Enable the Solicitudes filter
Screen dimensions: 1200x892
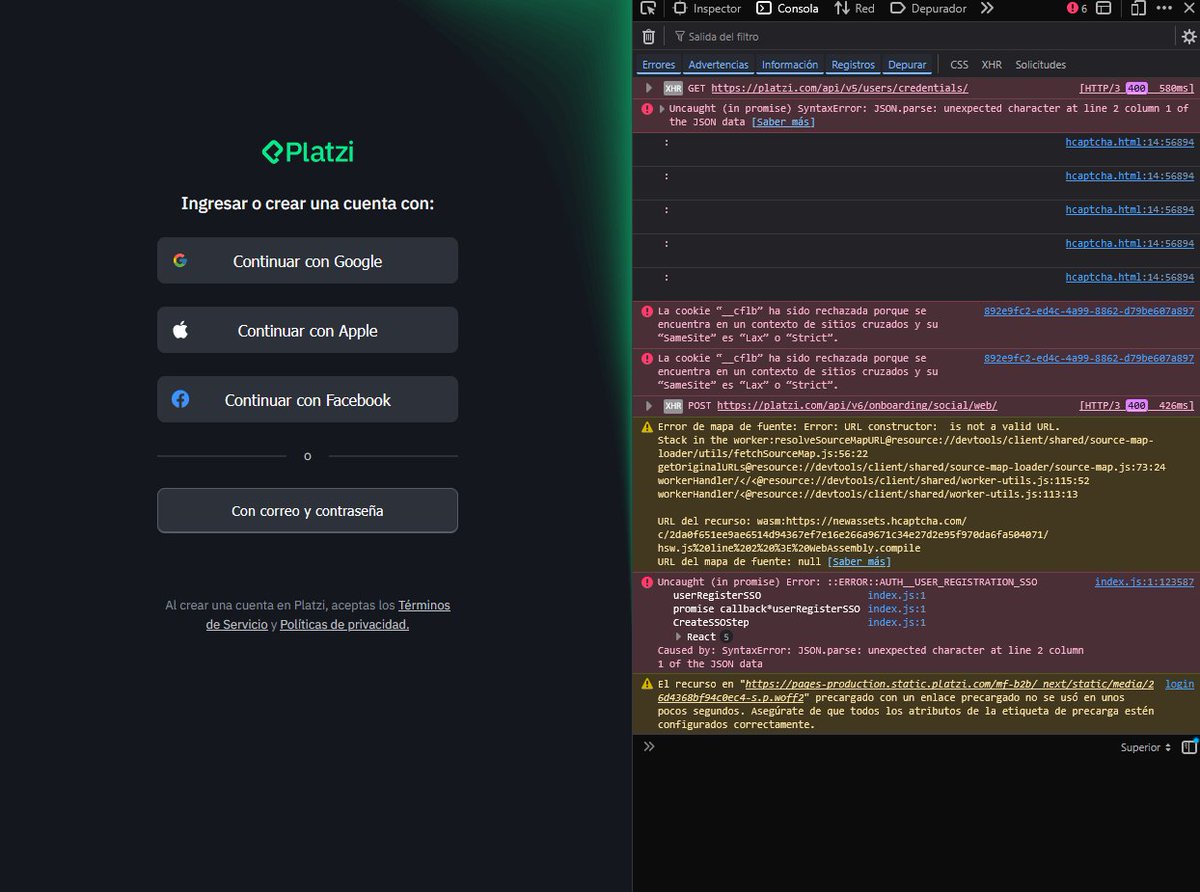point(1040,64)
